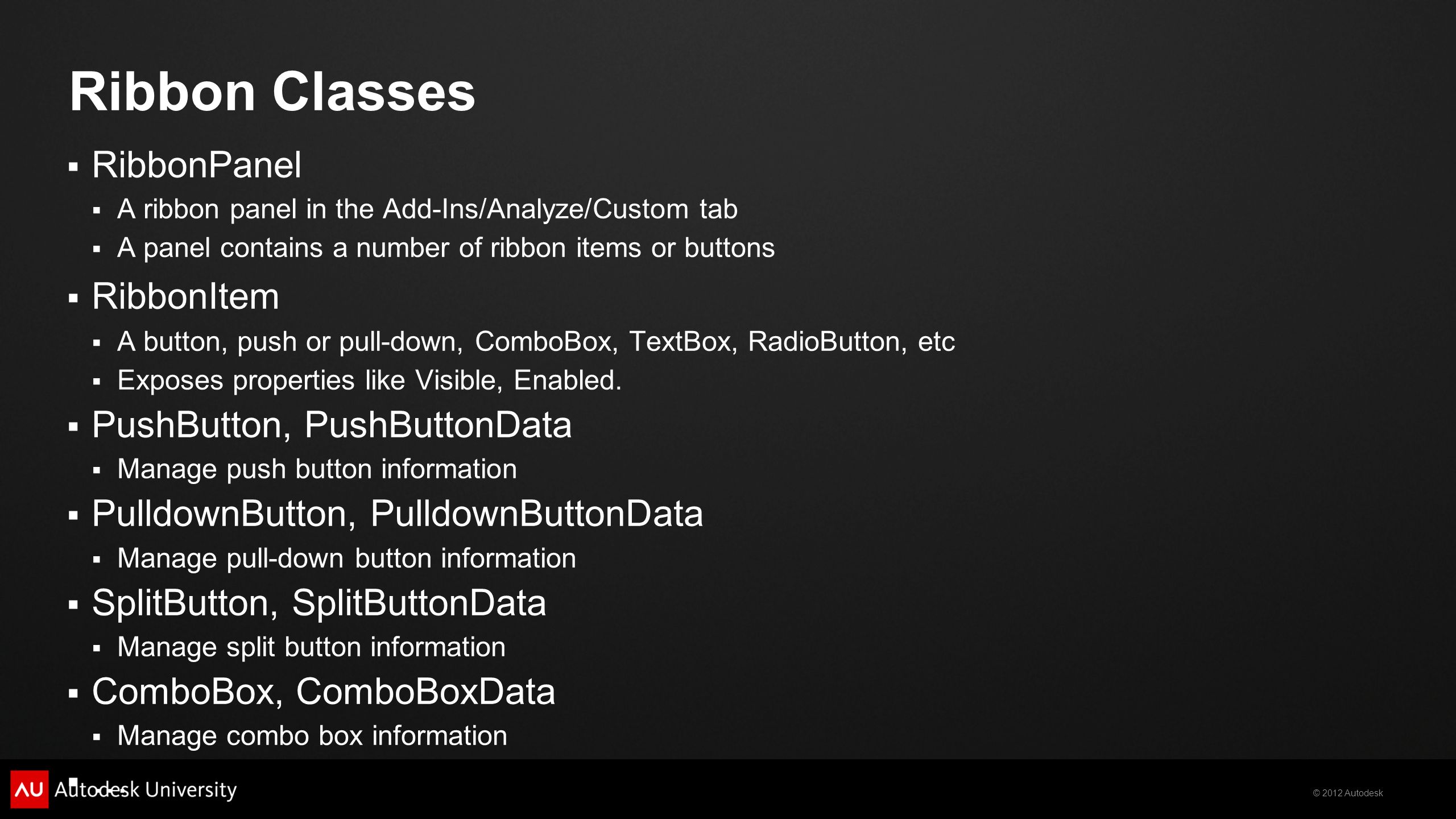Image resolution: width=1456 pixels, height=819 pixels.
Task: Click the RibbonItem bullet heading
Action: (x=185, y=296)
